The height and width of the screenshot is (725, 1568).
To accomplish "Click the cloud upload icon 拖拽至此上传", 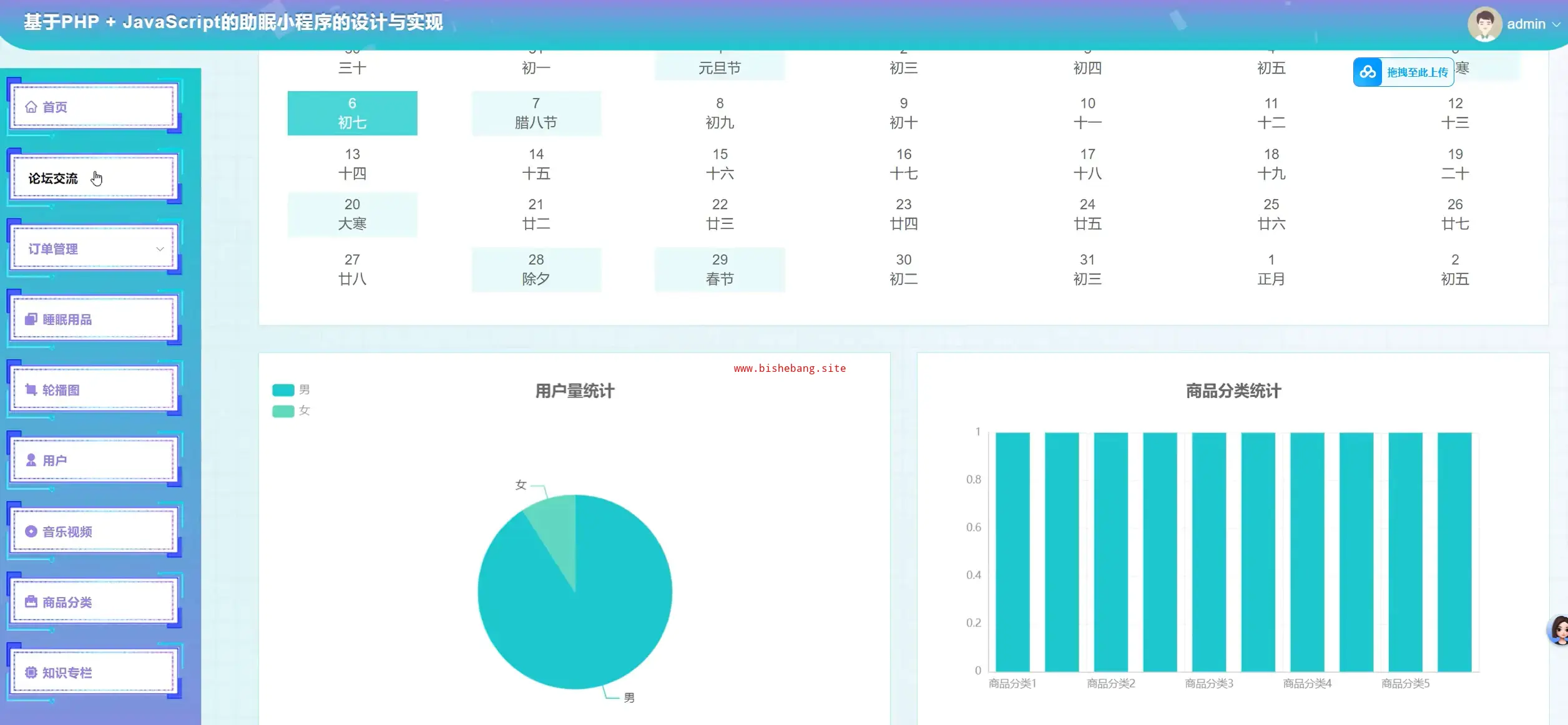I will pos(1368,72).
